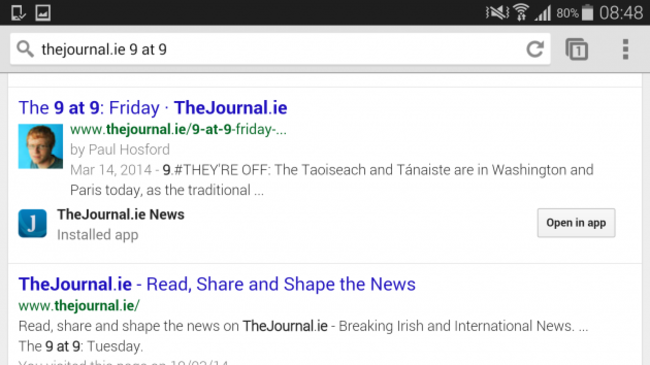Tap TheJournal.ie News app title

121,214
